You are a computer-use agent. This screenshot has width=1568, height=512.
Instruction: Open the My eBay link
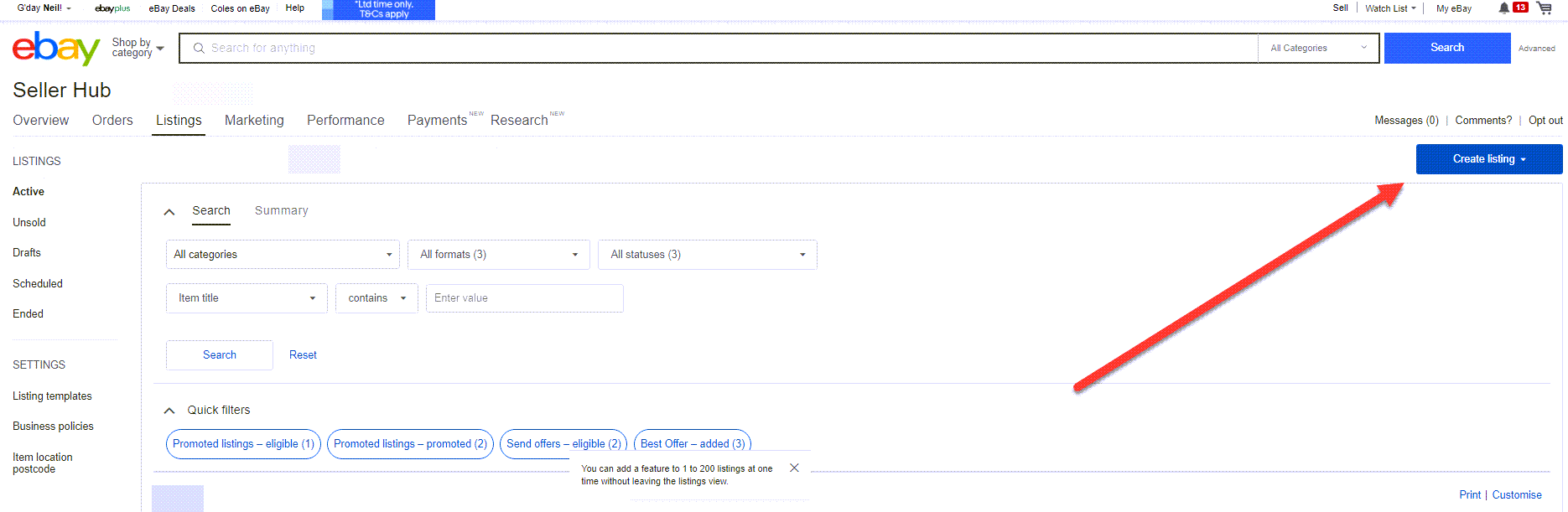click(x=1454, y=8)
